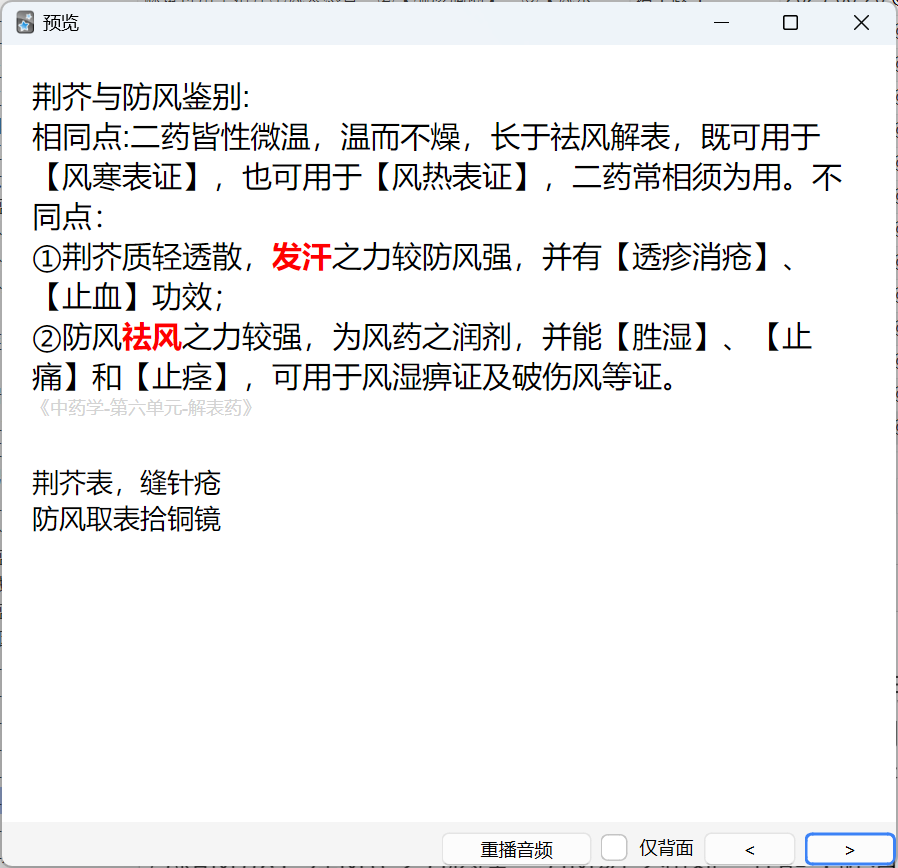Click the window title 预览
The width and height of the screenshot is (898, 868).
[61, 23]
